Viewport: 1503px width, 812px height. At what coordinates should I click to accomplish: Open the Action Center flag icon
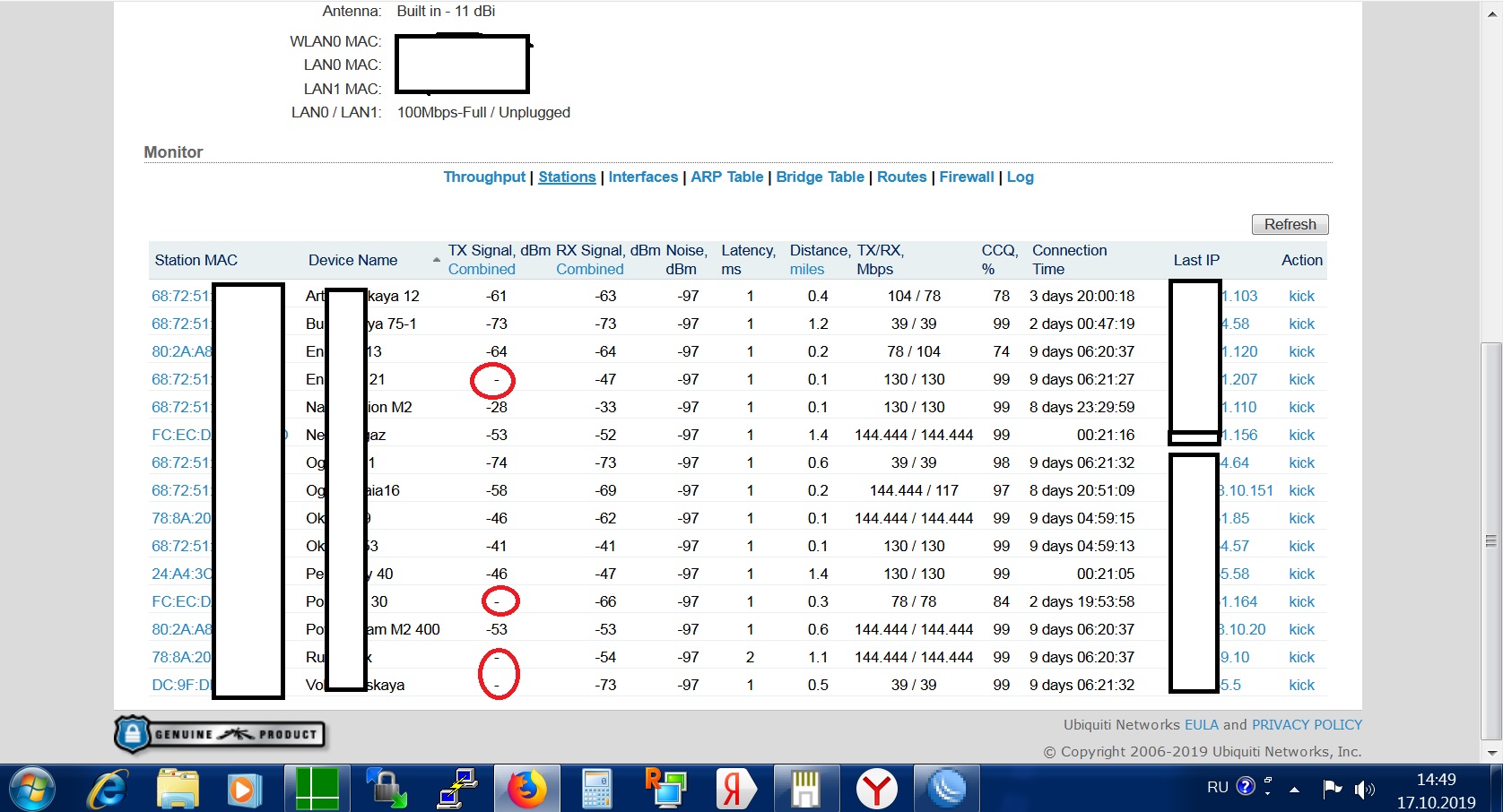[1333, 789]
